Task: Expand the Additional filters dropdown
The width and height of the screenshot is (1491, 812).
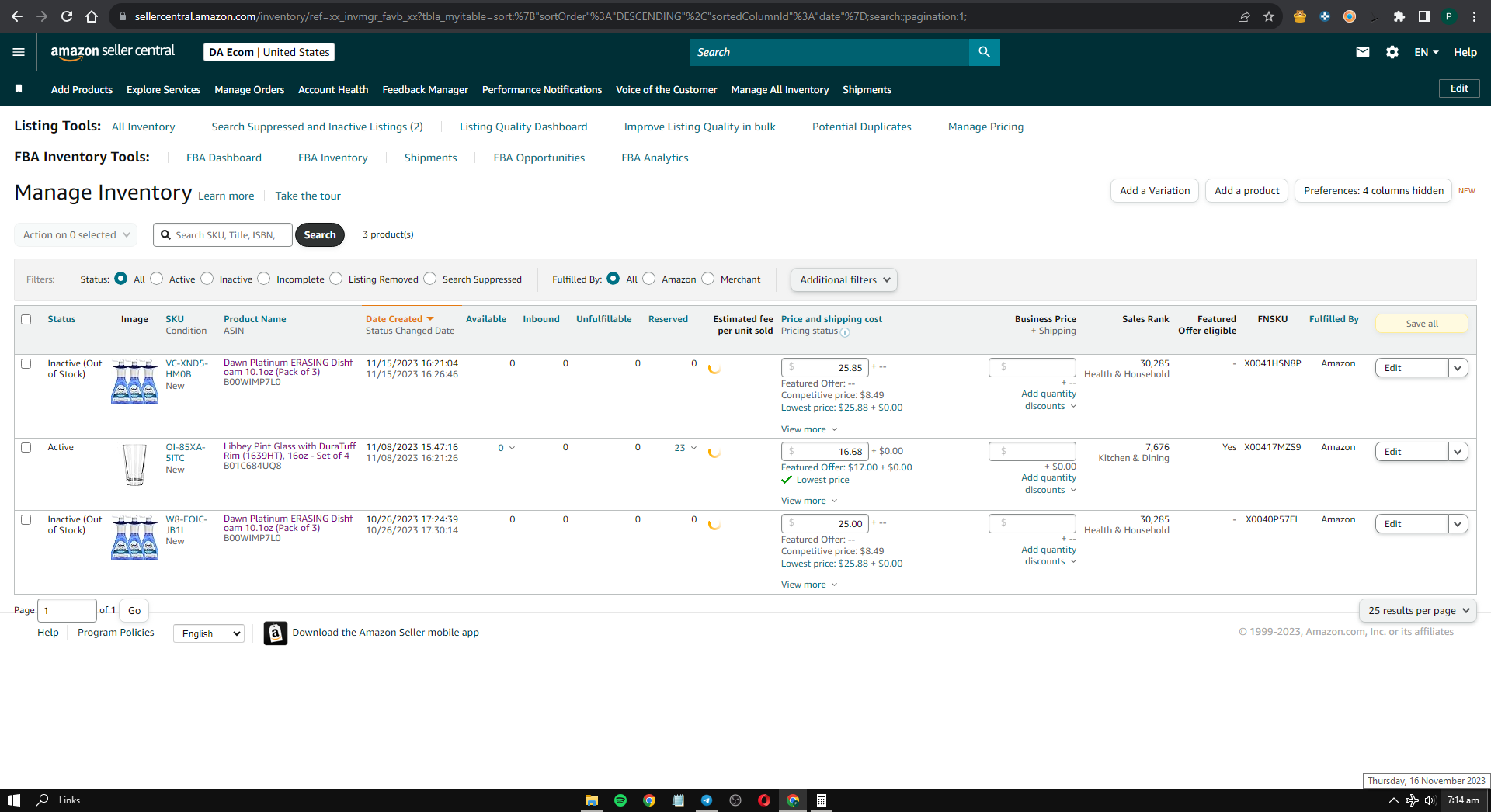Action: click(x=844, y=280)
